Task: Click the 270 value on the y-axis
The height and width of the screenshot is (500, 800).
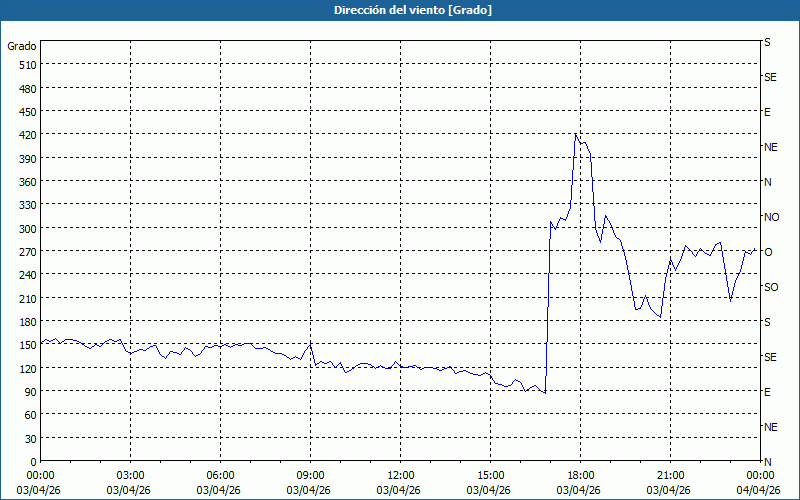Action: tap(25, 252)
